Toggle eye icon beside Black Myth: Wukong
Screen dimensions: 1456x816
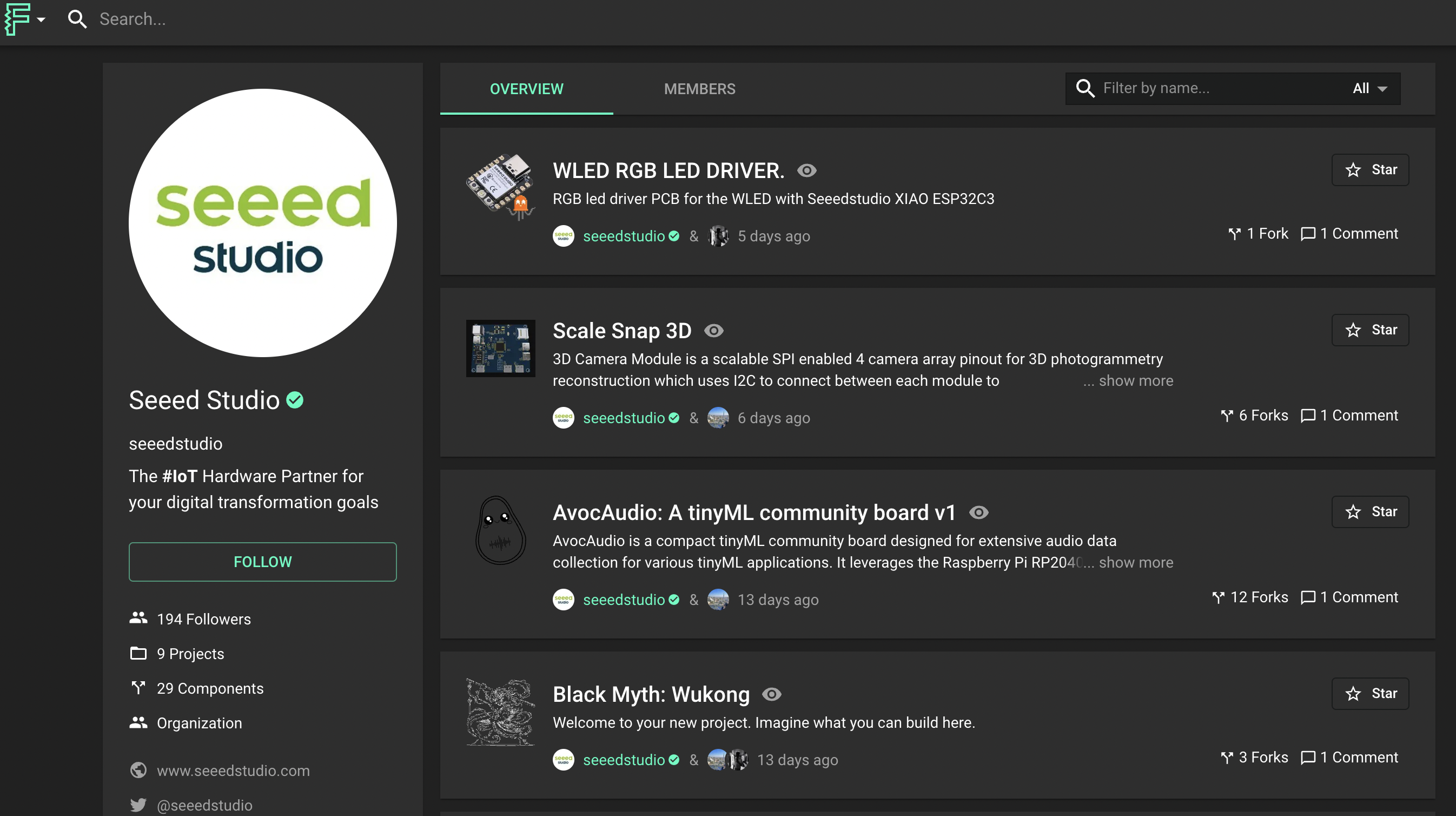click(771, 694)
